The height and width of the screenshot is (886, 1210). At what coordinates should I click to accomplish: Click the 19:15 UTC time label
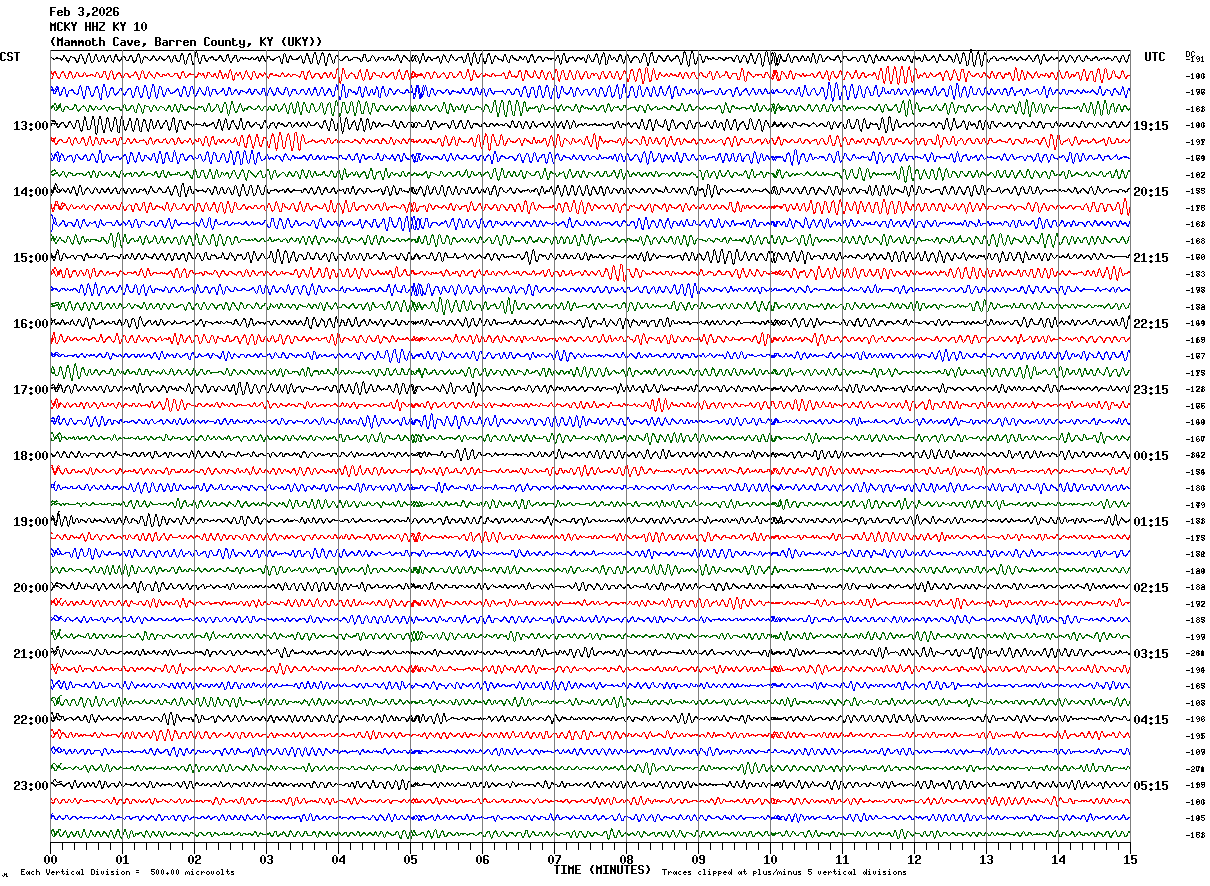point(1150,126)
